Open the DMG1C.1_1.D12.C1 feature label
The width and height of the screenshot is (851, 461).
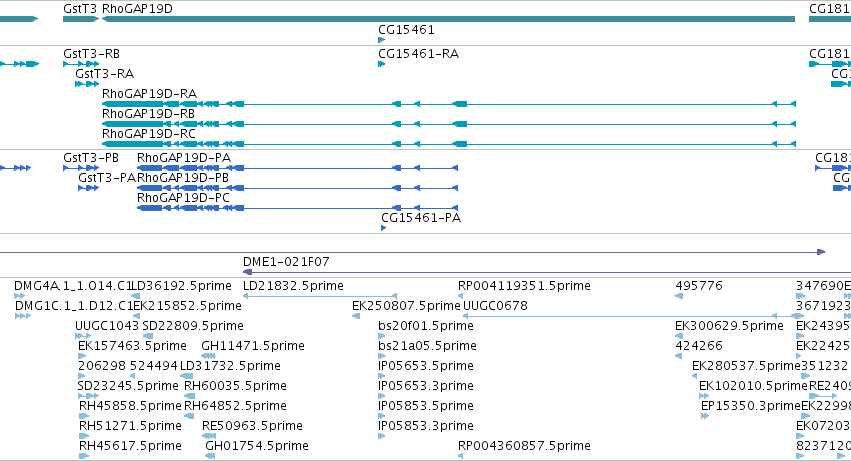74,306
